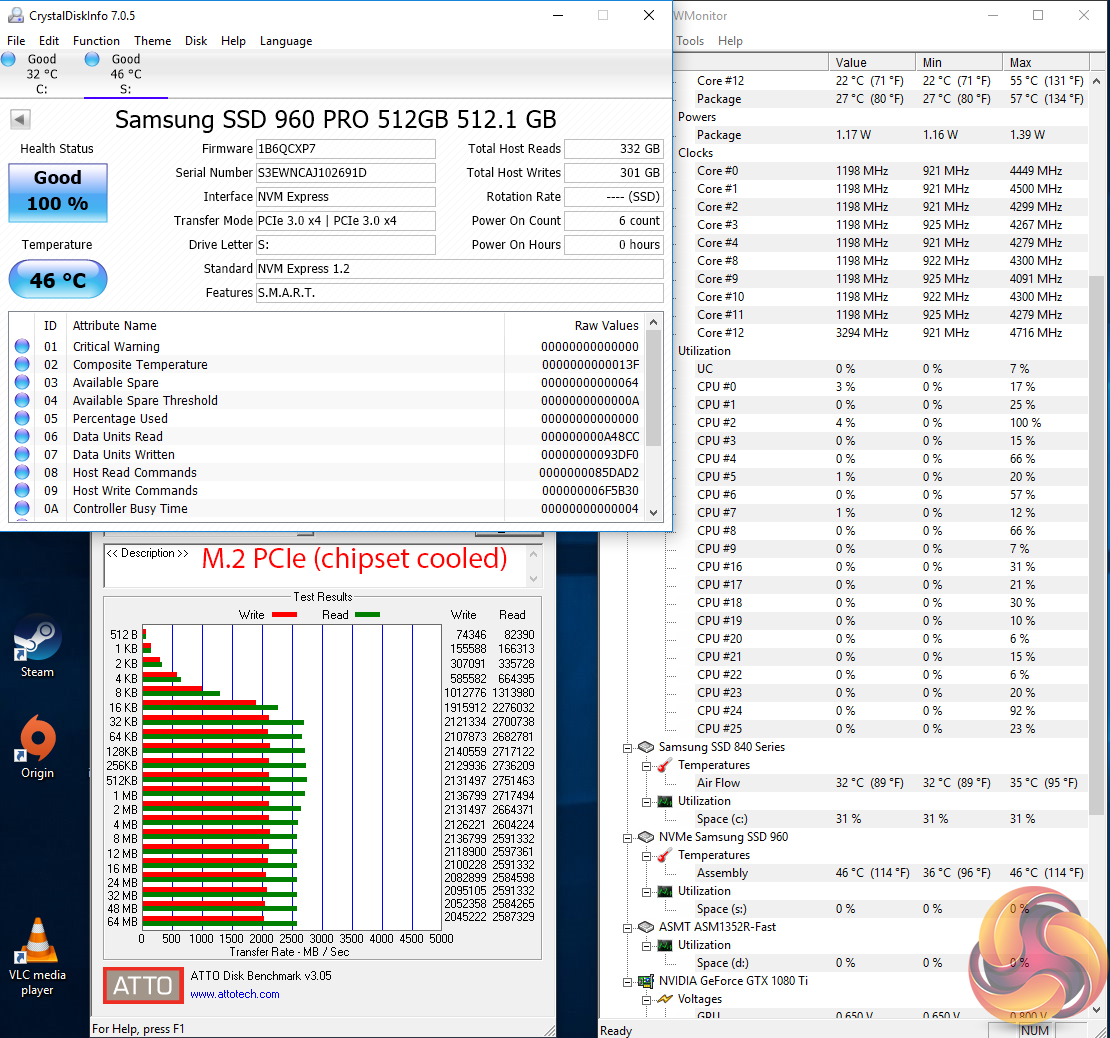Collapse Temperatures under Samsung SSD 840 Series
1110x1038 pixels.
click(646, 766)
